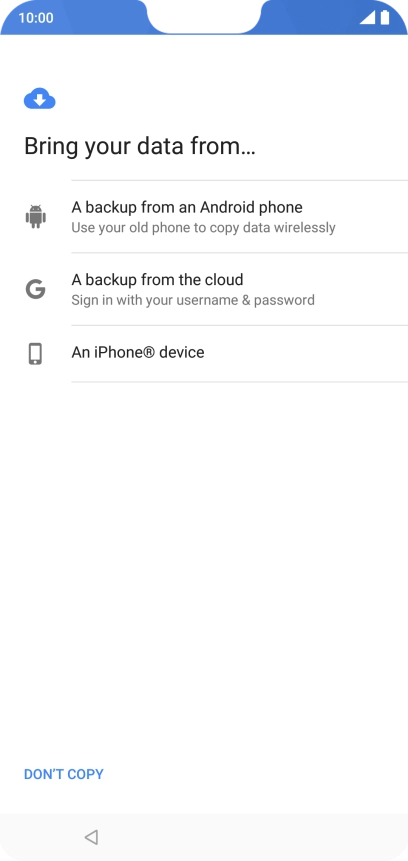408x861 pixels.
Task: Tap the battery status icon
Action: pos(385,18)
